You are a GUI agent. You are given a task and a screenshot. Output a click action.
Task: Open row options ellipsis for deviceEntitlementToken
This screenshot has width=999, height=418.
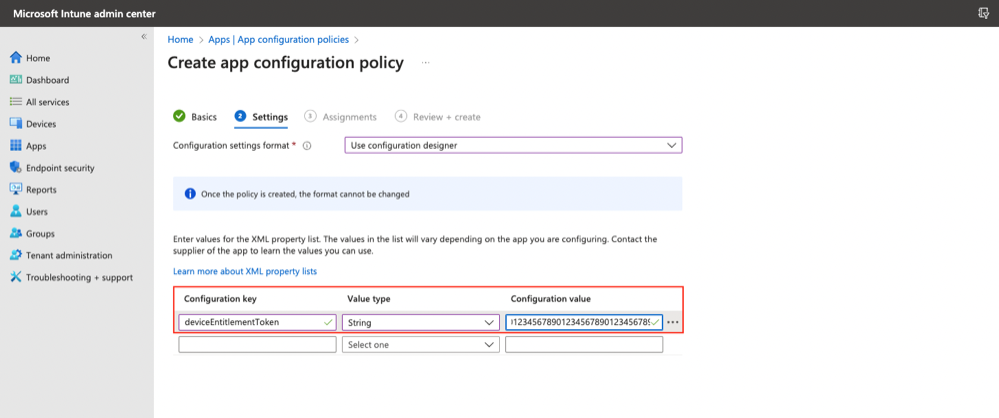point(673,322)
